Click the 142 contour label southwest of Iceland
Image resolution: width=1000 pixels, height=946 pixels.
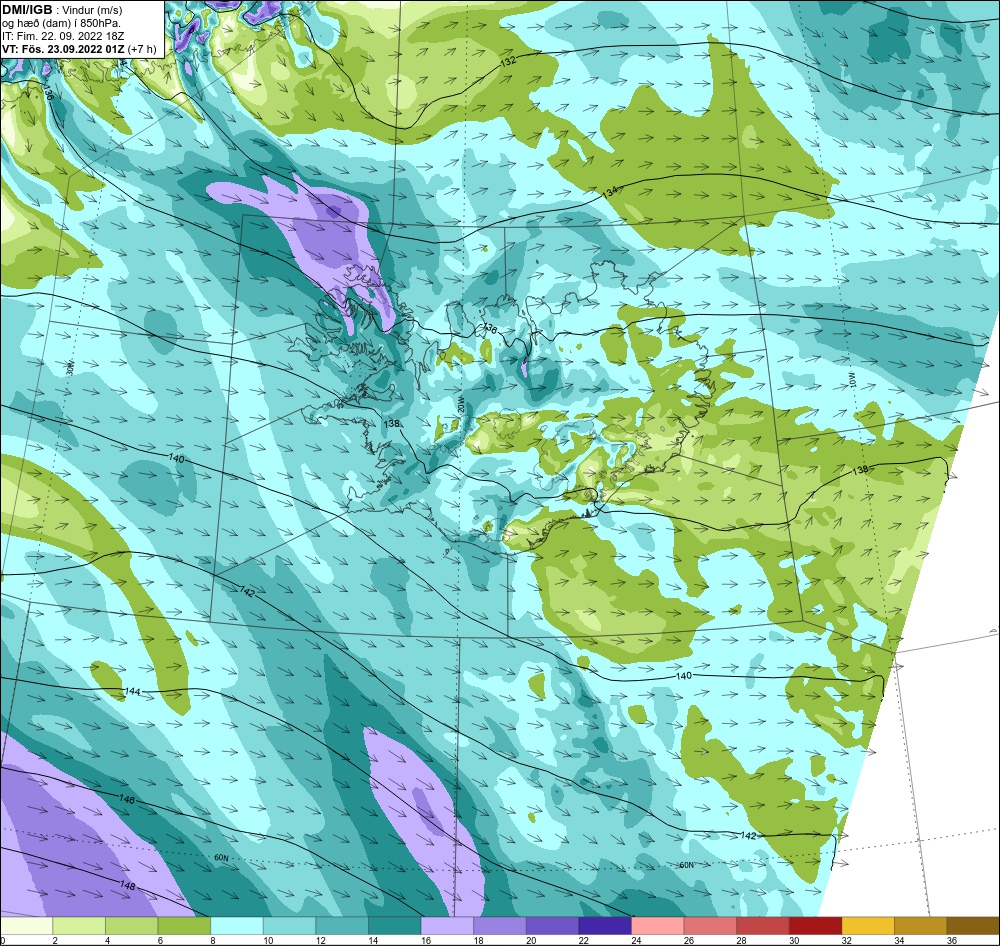(x=247, y=592)
